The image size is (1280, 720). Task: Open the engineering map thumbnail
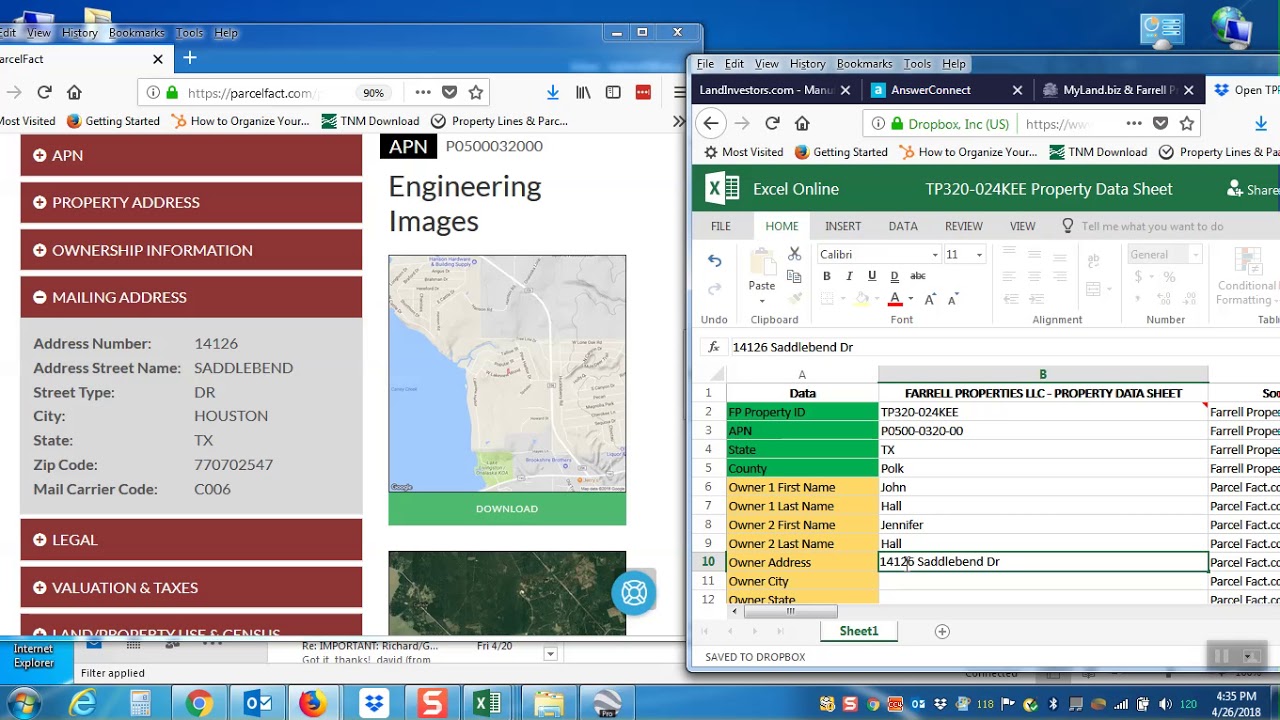pyautogui.click(x=507, y=374)
